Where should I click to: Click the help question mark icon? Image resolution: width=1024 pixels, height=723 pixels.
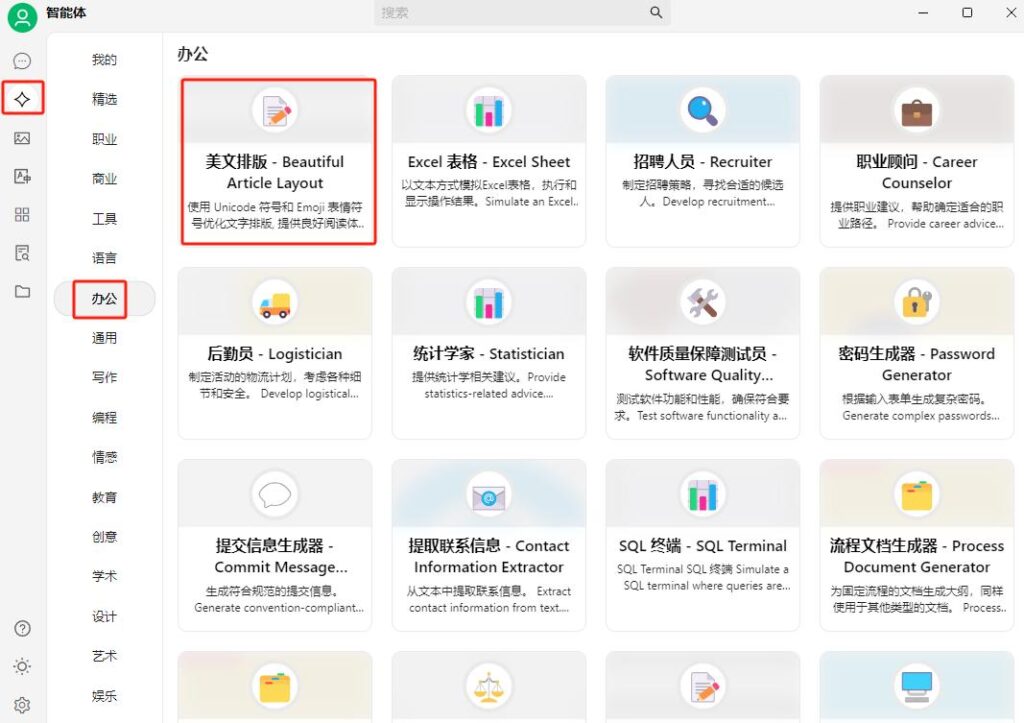(x=22, y=629)
